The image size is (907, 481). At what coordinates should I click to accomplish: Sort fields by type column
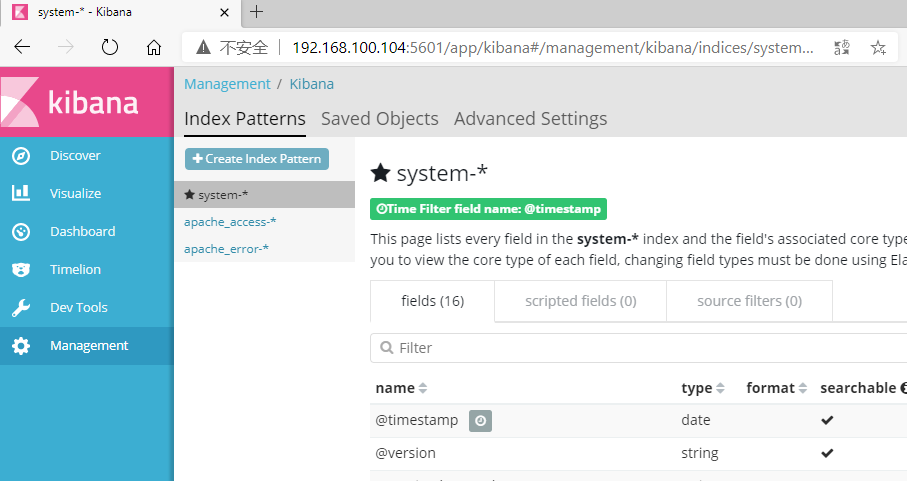[x=703, y=388]
